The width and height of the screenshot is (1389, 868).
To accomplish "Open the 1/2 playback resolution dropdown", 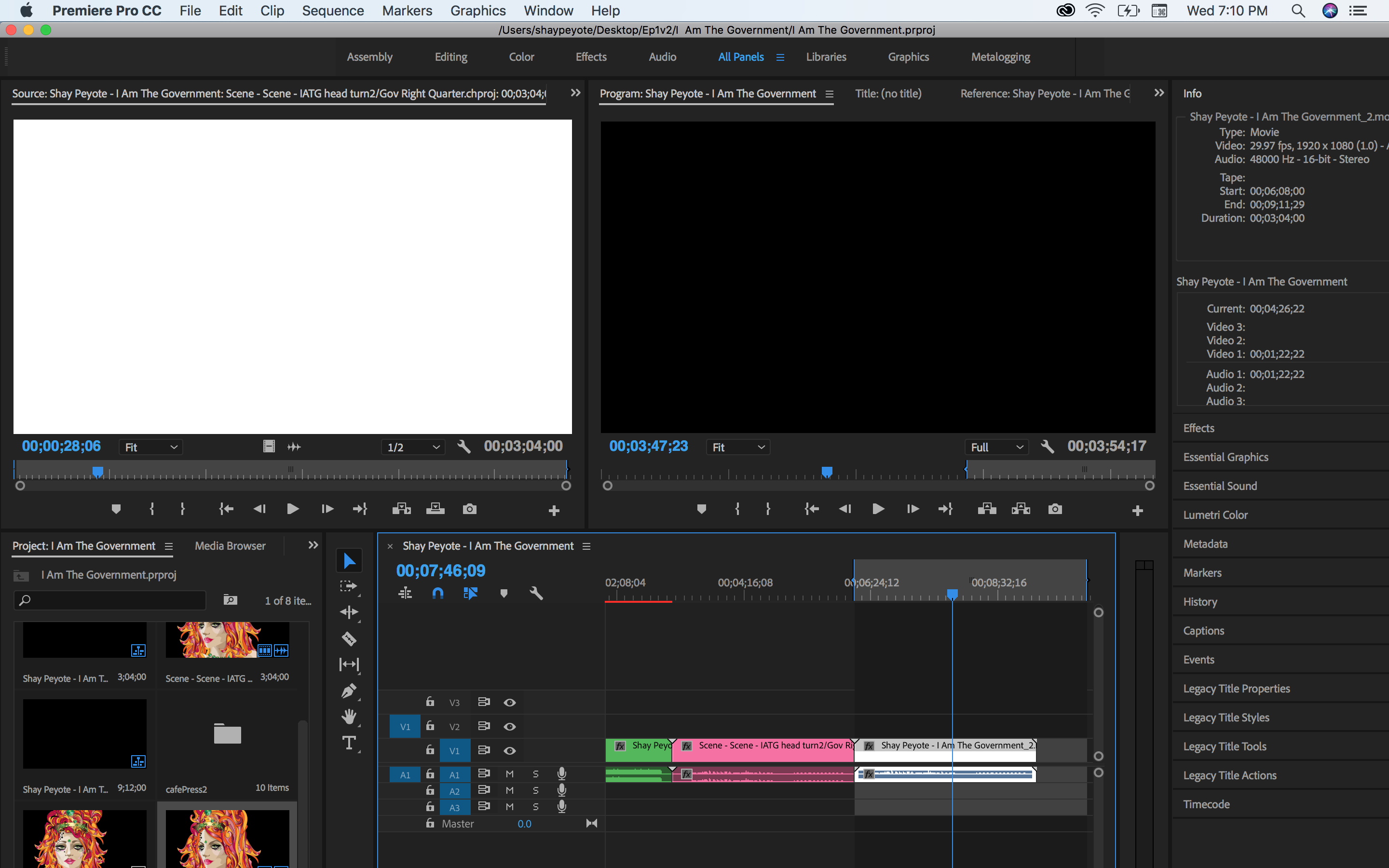I will (x=412, y=446).
